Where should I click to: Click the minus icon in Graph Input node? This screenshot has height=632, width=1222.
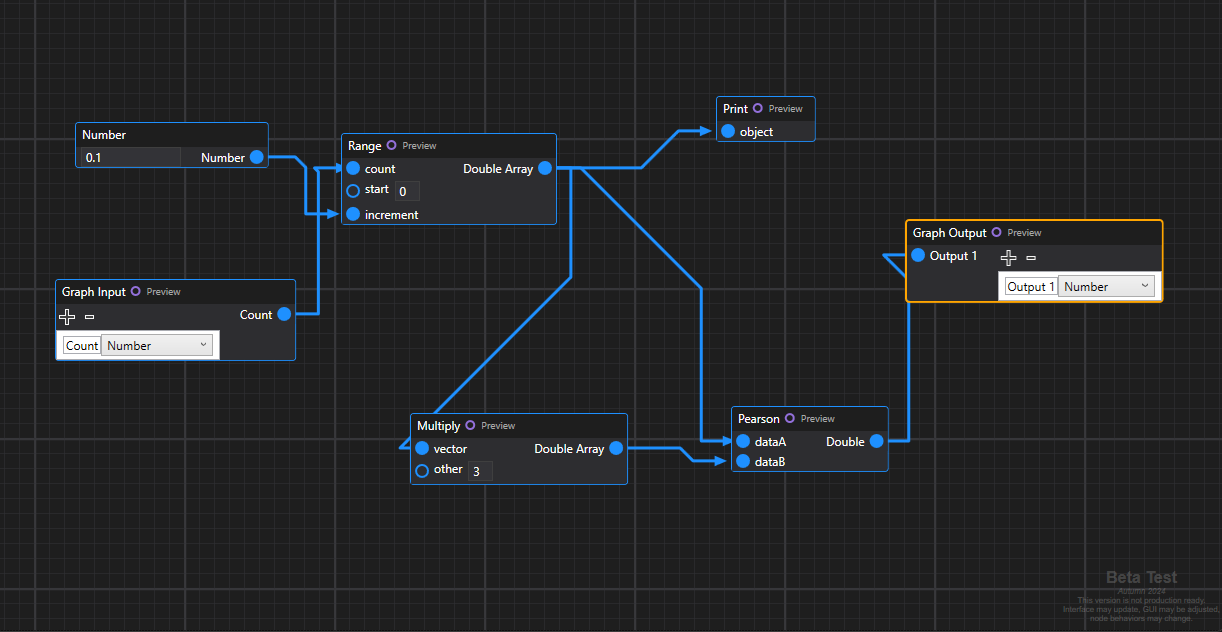pyautogui.click(x=89, y=316)
